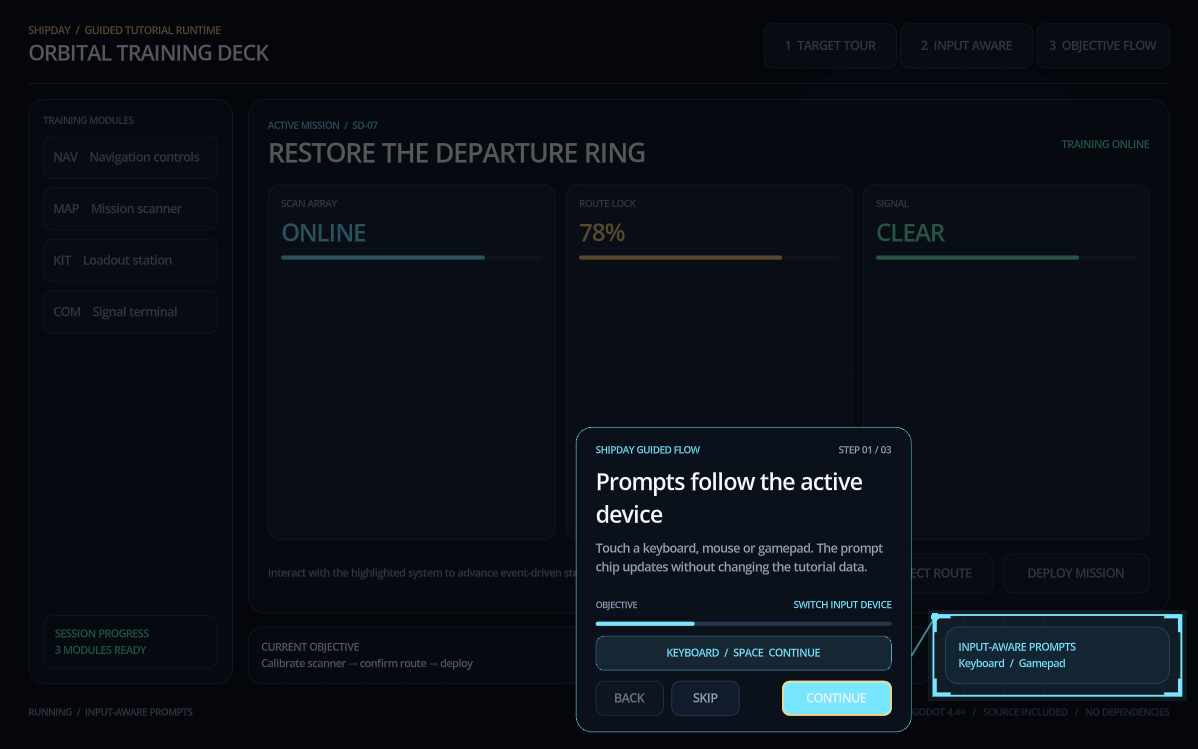
Task: Select the Scan Array Online card
Action: point(412,362)
